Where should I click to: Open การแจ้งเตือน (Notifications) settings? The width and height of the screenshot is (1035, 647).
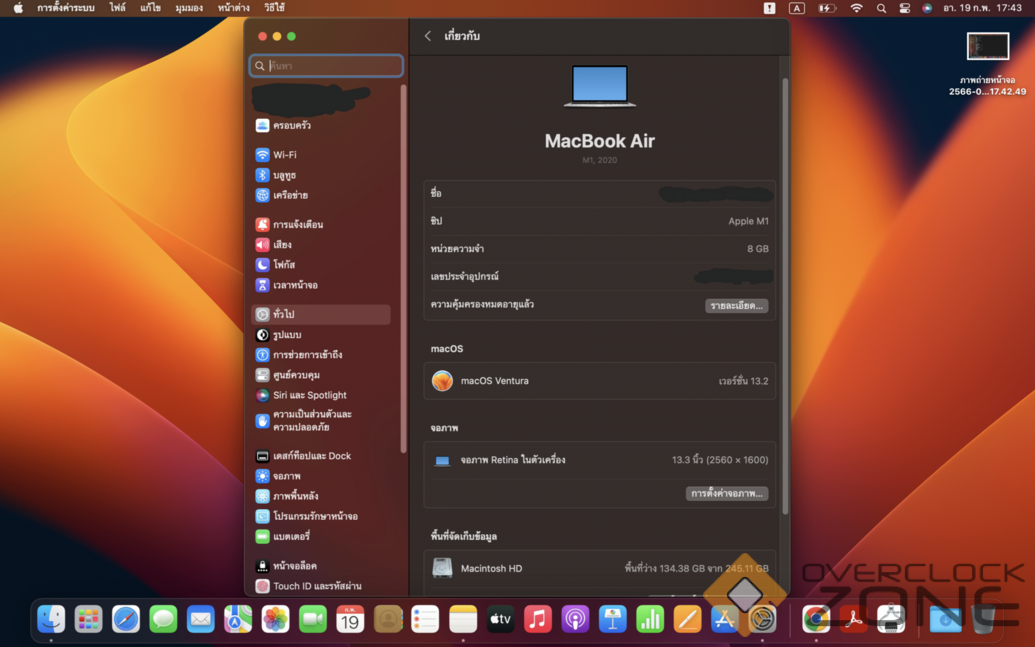coord(297,225)
